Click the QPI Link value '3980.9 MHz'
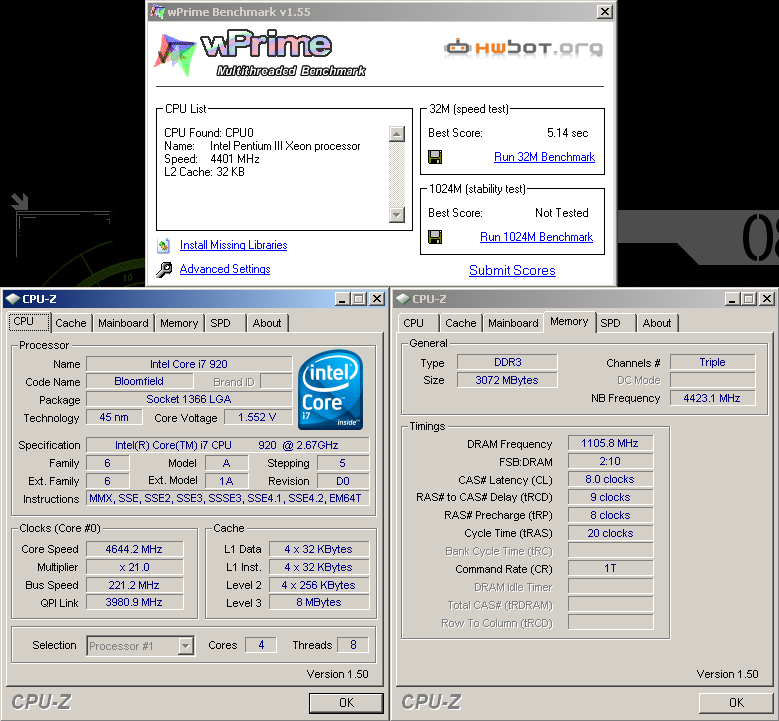Image resolution: width=779 pixels, height=721 pixels. (134, 602)
